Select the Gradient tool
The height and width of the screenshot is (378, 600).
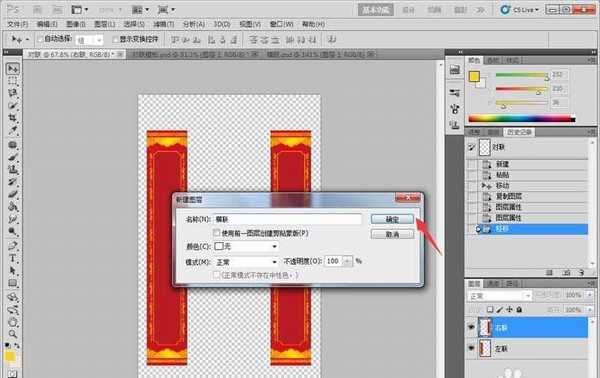coord(13,207)
